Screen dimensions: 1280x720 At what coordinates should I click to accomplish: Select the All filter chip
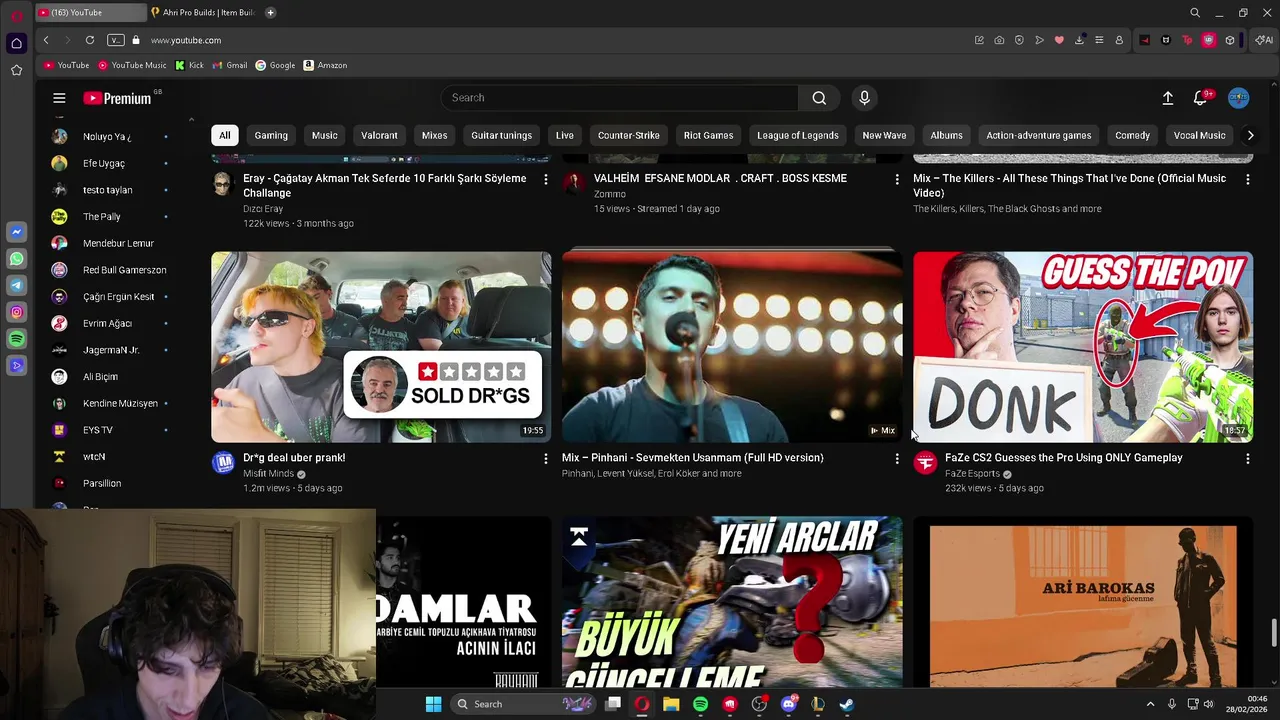coord(224,135)
